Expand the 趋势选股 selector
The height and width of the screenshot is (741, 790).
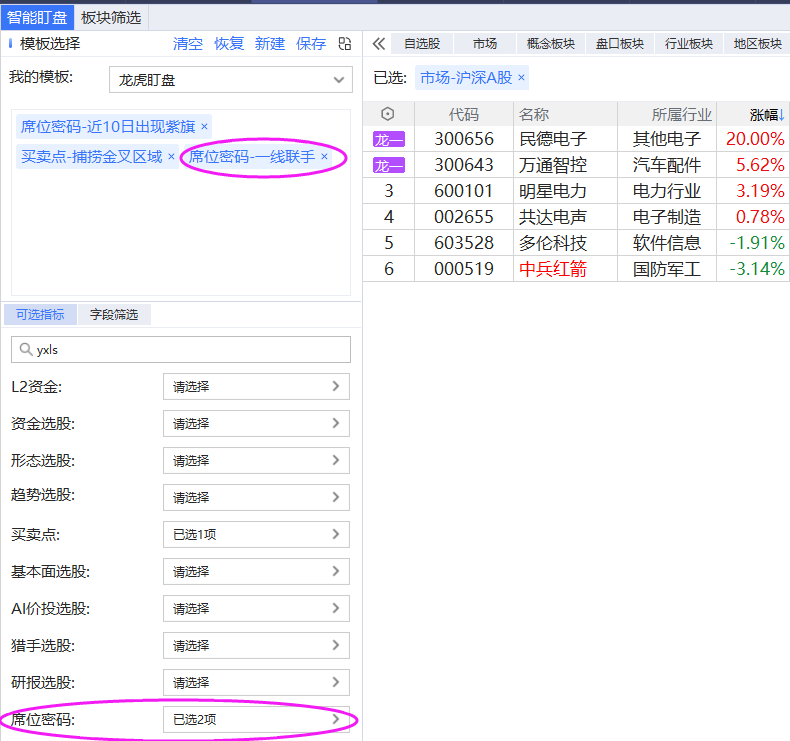[x=256, y=497]
